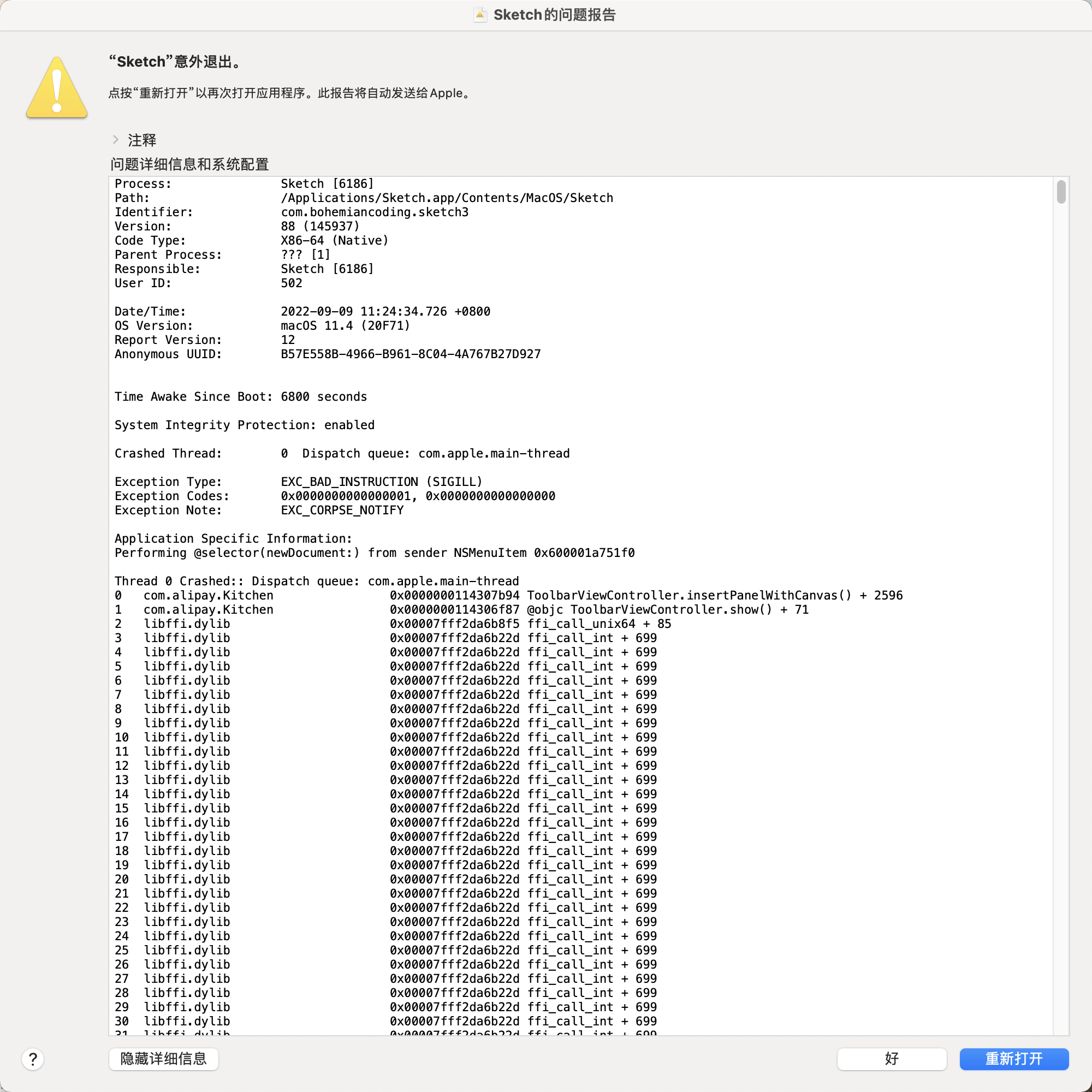The width and height of the screenshot is (1092, 1092).
Task: Click the Parent Process value '??? [1]'
Action: pos(306,254)
